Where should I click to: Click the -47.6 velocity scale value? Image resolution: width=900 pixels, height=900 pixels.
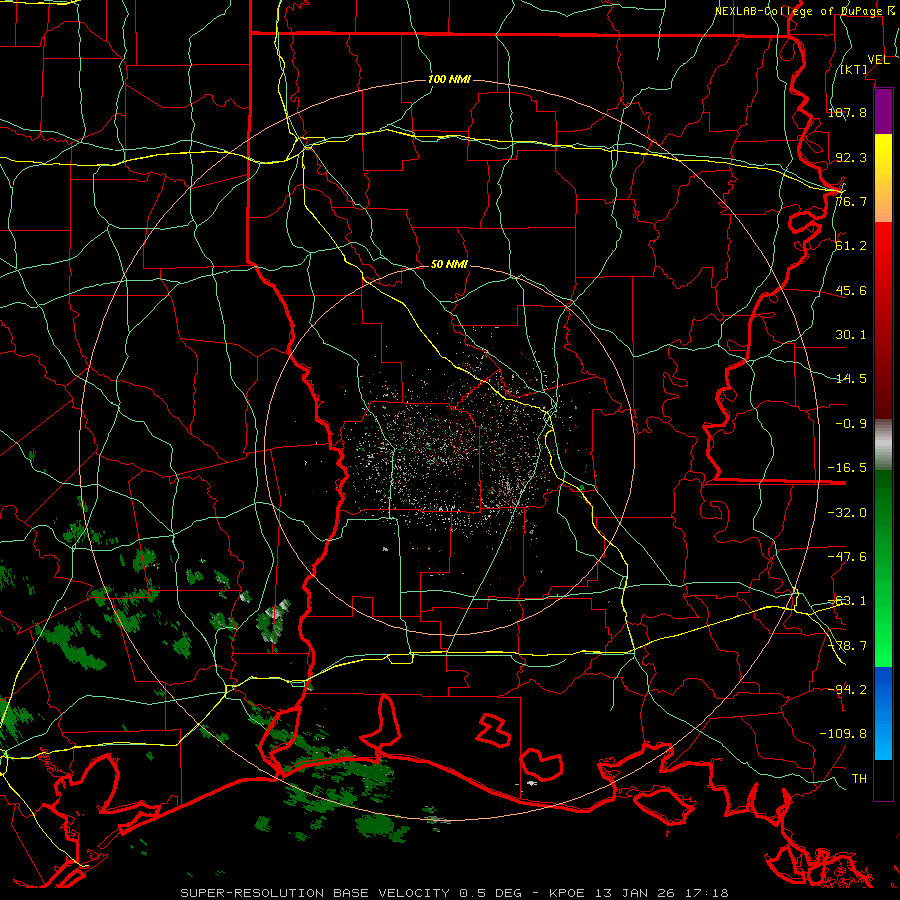coord(847,557)
